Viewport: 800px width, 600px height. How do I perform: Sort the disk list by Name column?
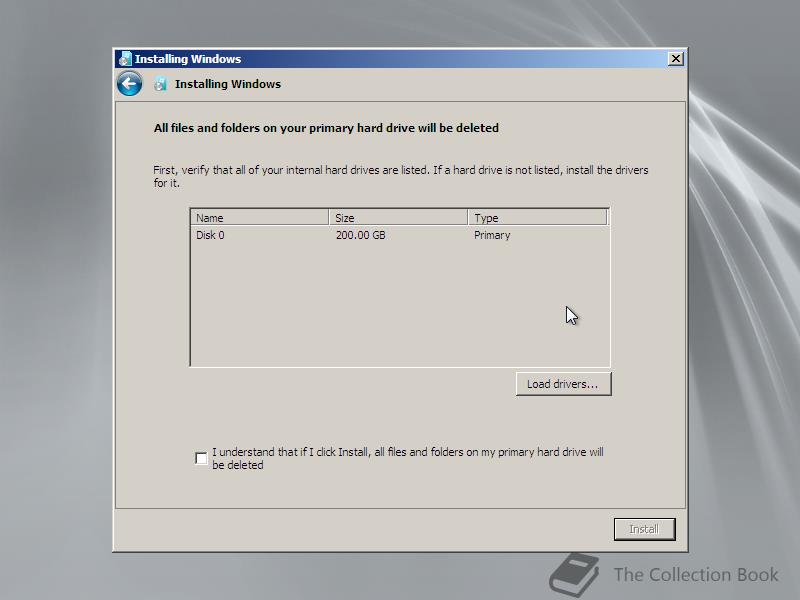pos(260,218)
